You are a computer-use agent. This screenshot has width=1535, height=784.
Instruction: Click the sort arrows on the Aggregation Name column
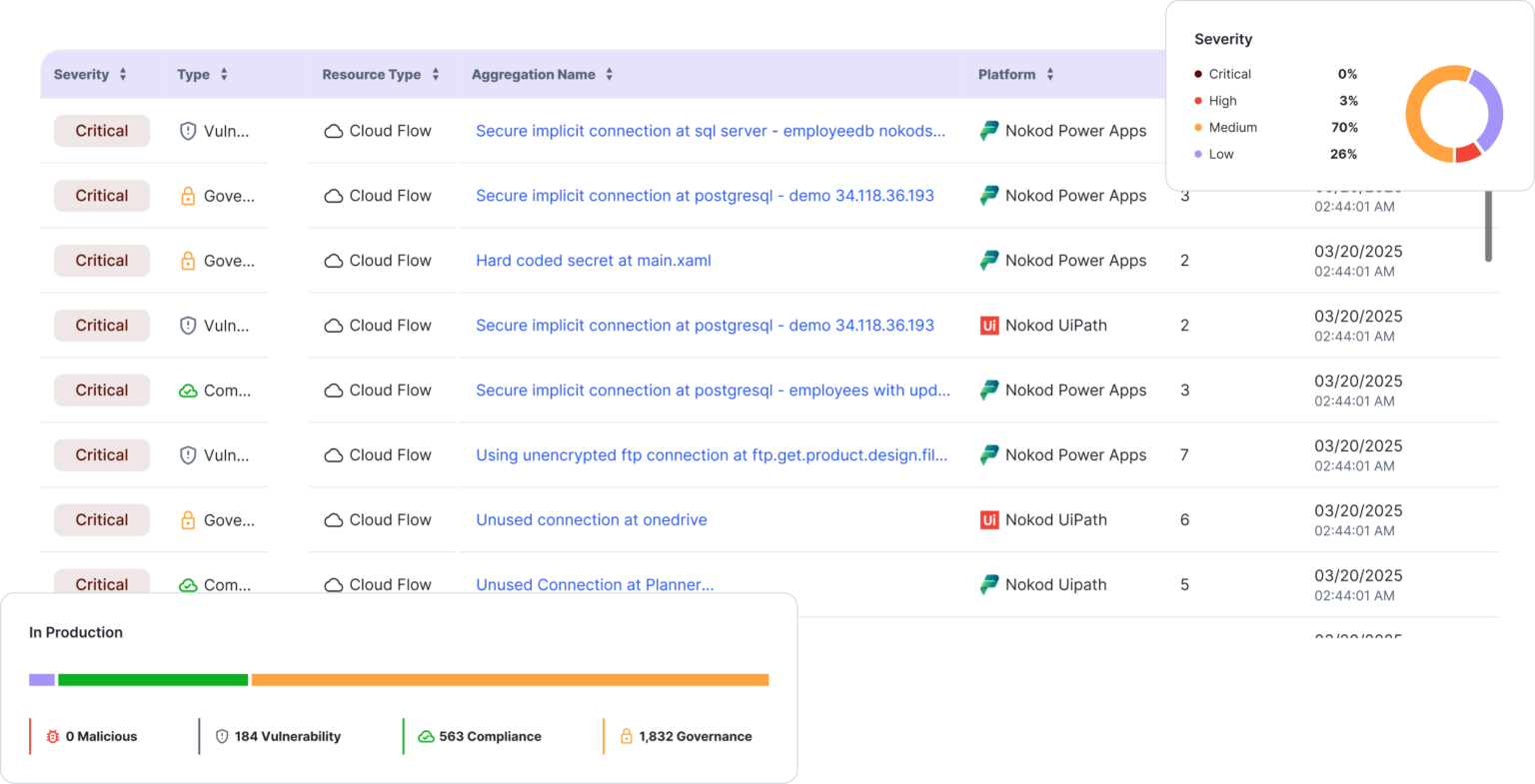coord(611,74)
